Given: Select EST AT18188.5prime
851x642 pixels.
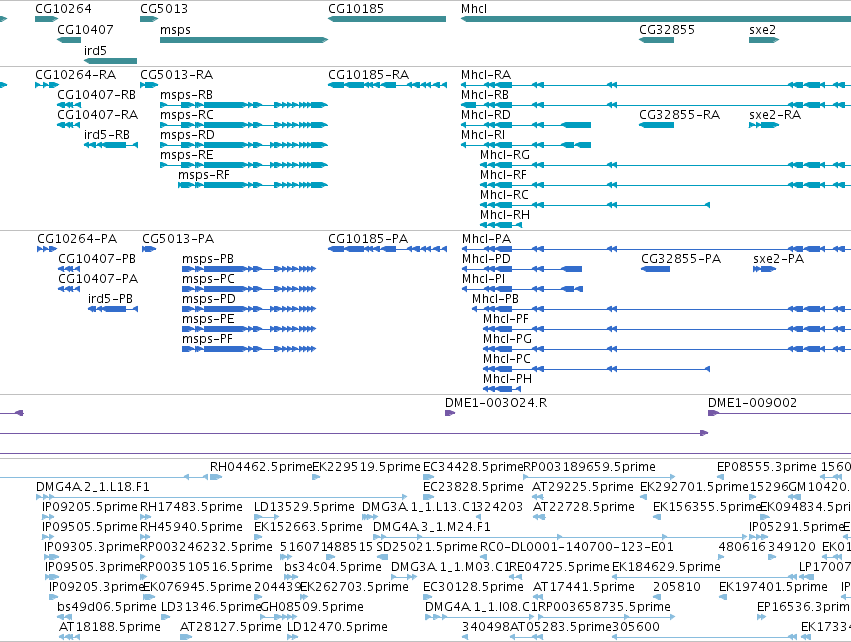Looking at the screenshot, I should point(69,637).
